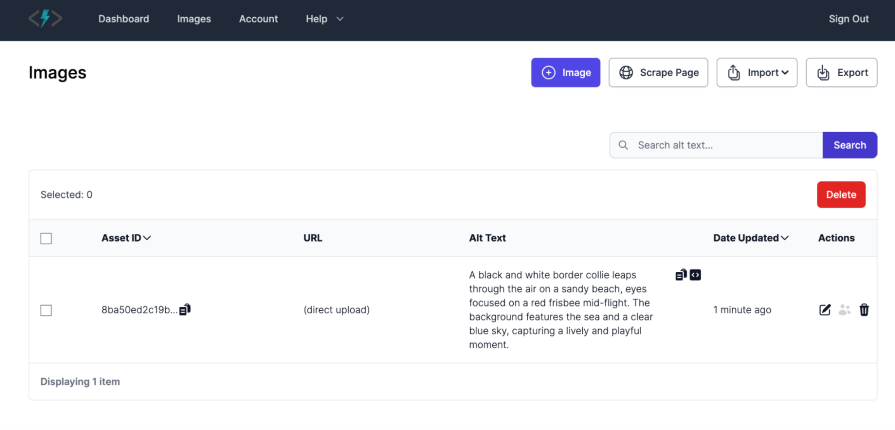Copy alt text as HTML code
Screen dimensions: 895x430
695,275
